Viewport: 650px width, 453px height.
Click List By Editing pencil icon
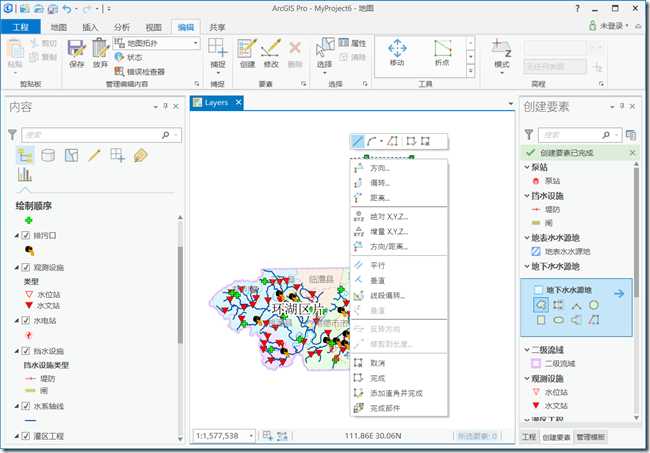point(95,155)
